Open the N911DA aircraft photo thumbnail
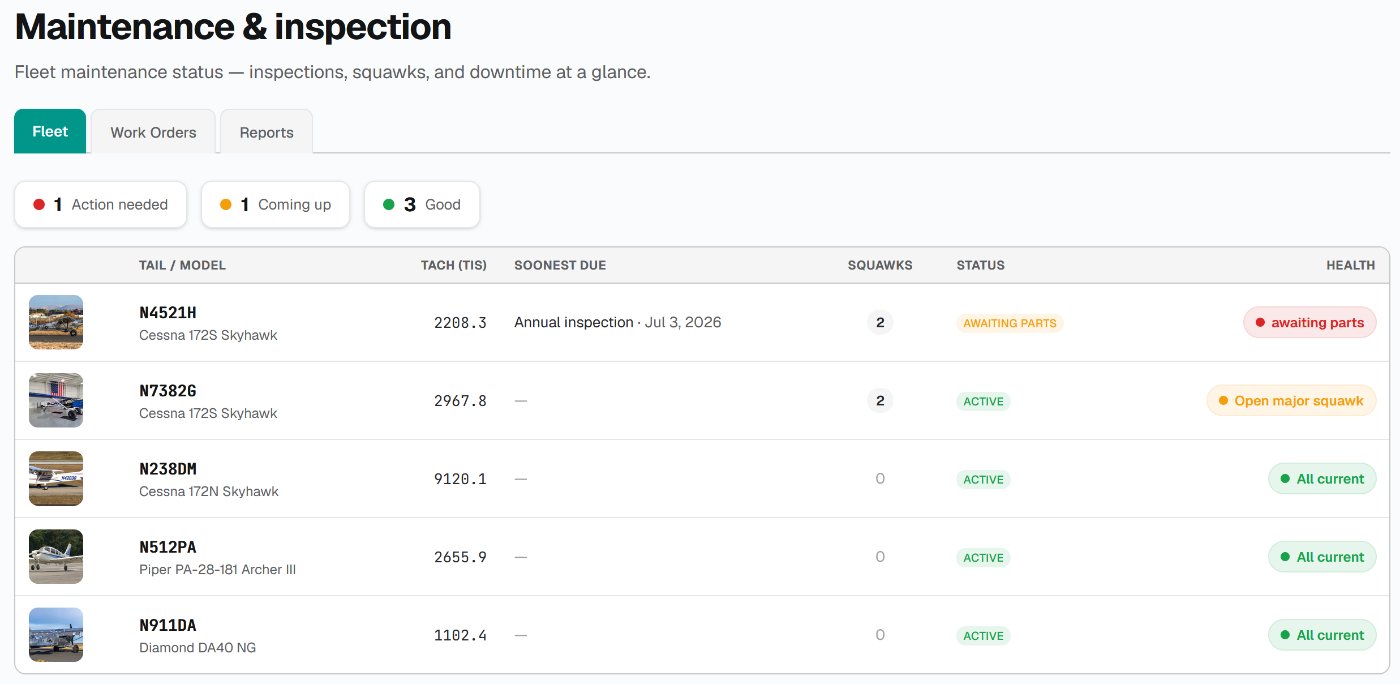The image size is (1400, 684). 56,634
